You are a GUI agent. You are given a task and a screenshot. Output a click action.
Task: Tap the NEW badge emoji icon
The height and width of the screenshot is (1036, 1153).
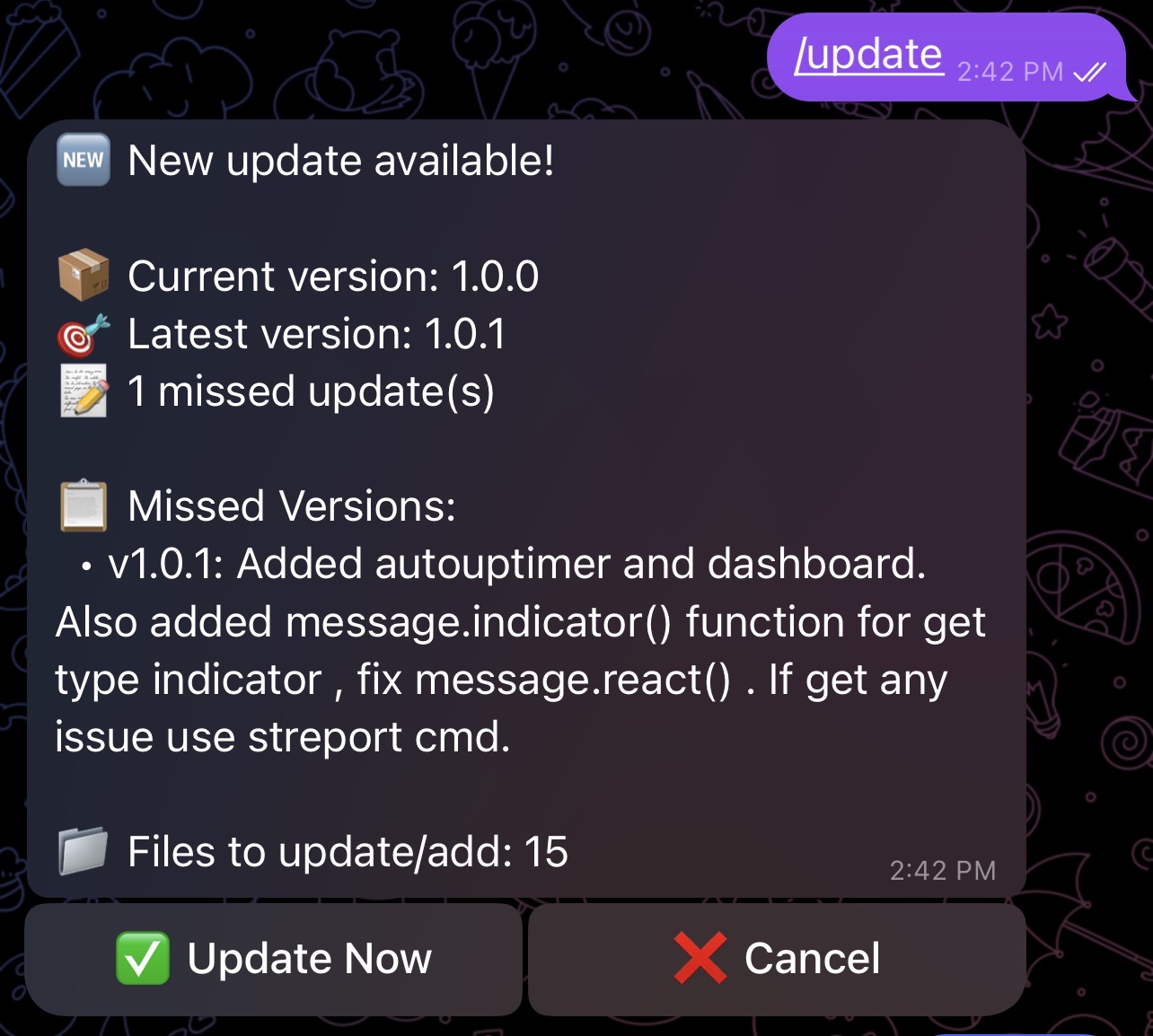pos(84,160)
